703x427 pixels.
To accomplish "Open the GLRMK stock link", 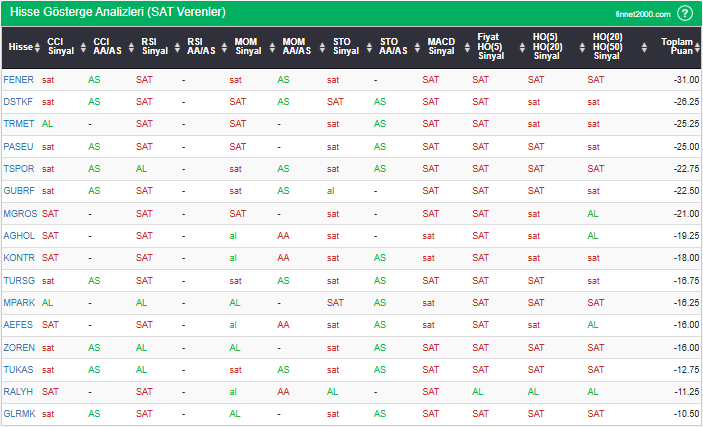I will tap(19, 413).
